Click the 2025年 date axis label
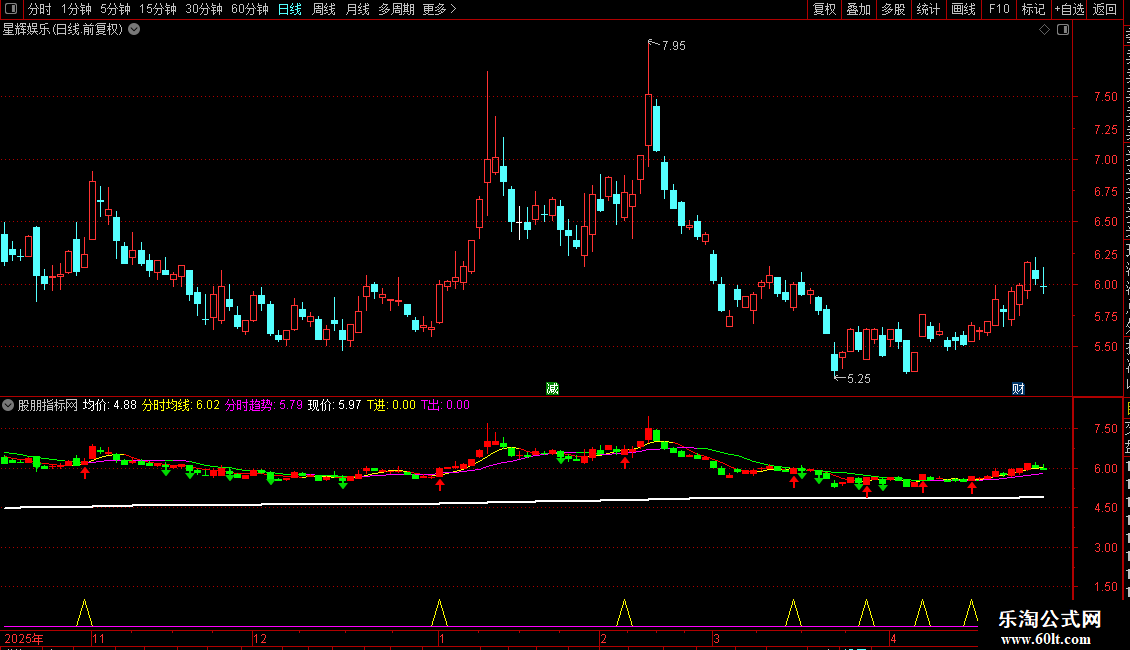Viewport: 1130px width, 650px height. [24, 638]
